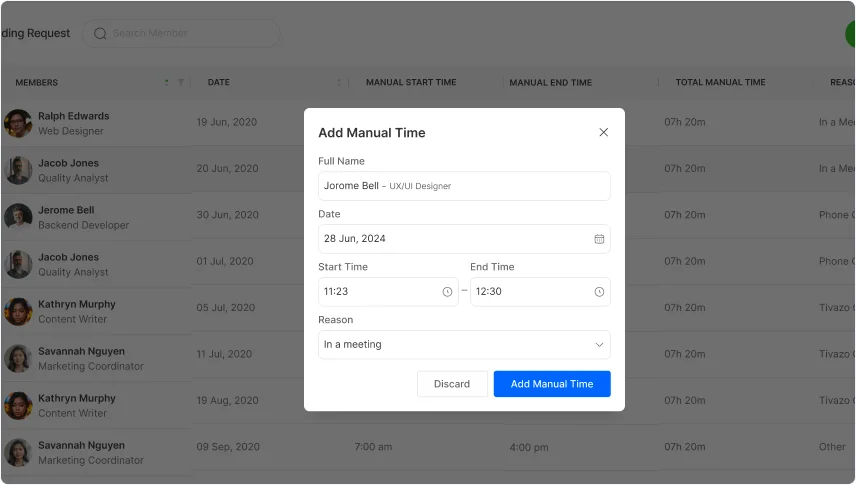Open the calendar icon in Date field
The width and height of the screenshot is (856, 485).
point(599,239)
